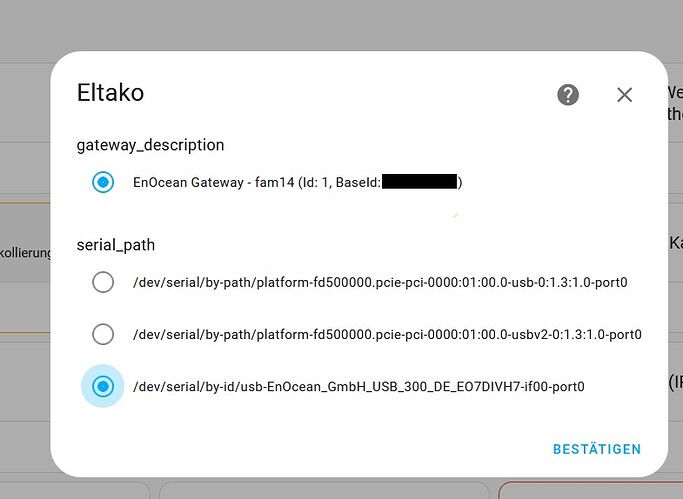683x499 pixels.
Task: Click the BESTÄTIGEN button
Action: click(596, 449)
